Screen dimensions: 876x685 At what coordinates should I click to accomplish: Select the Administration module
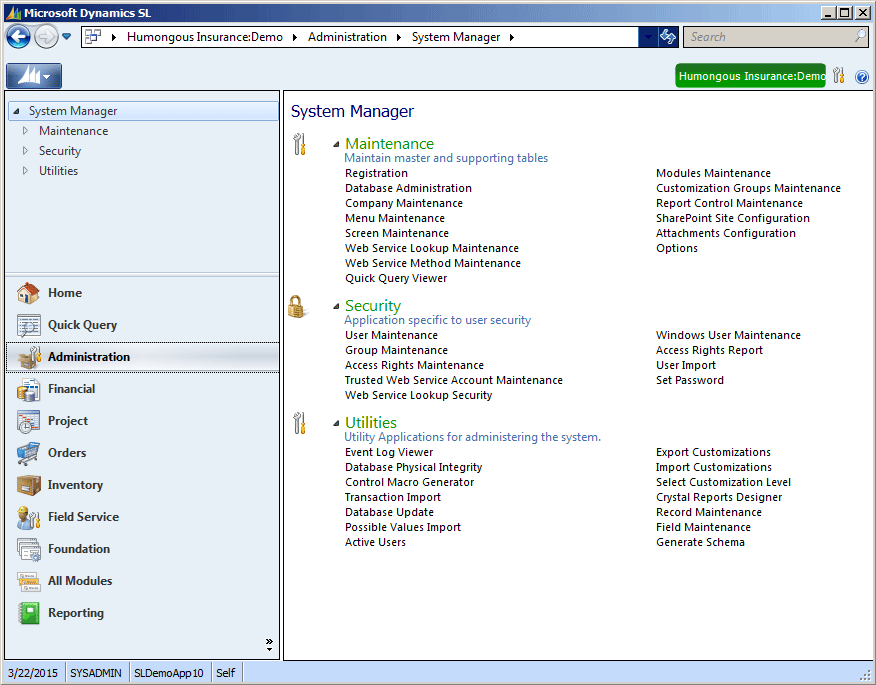(x=142, y=356)
